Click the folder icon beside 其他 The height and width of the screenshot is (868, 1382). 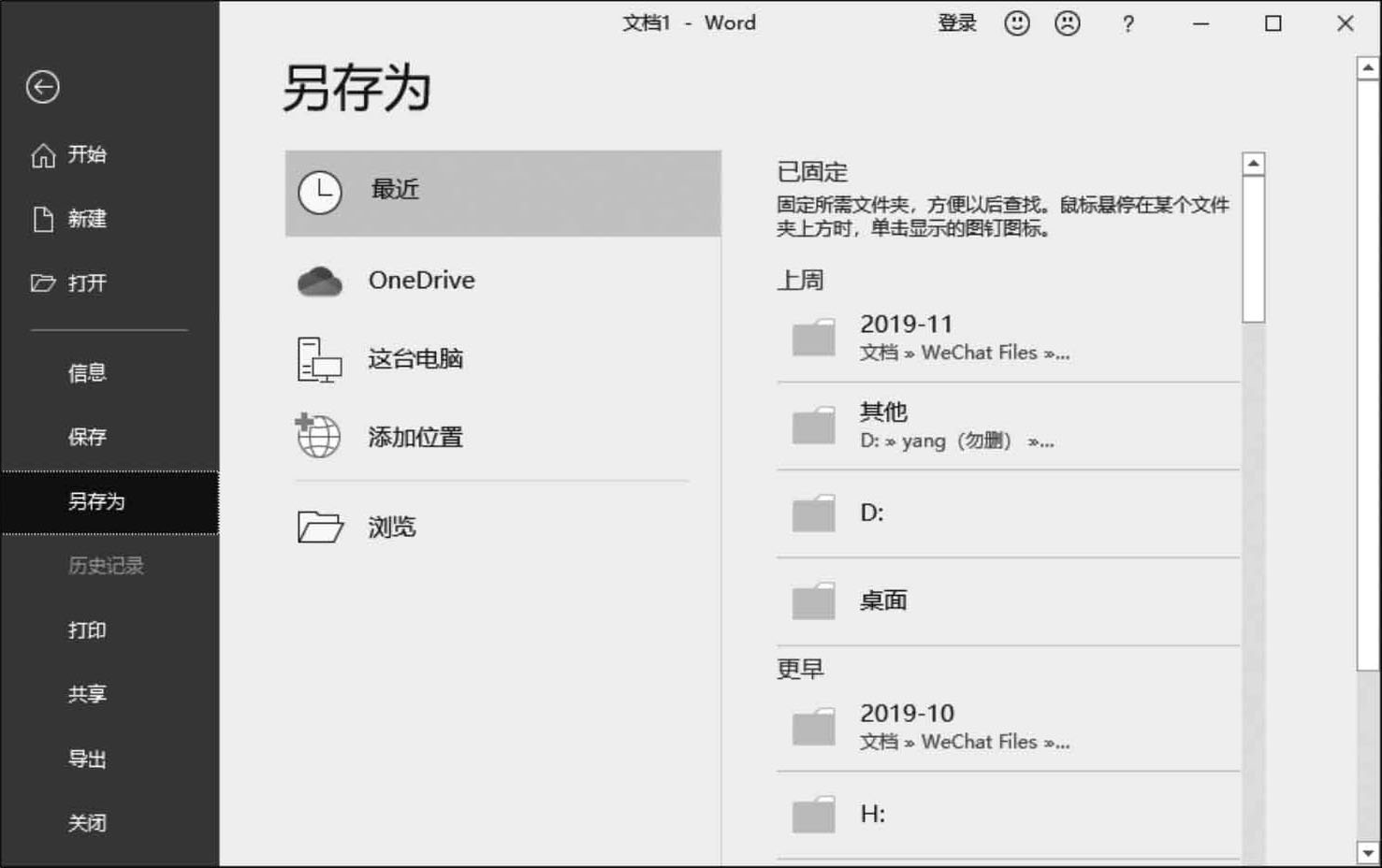813,426
